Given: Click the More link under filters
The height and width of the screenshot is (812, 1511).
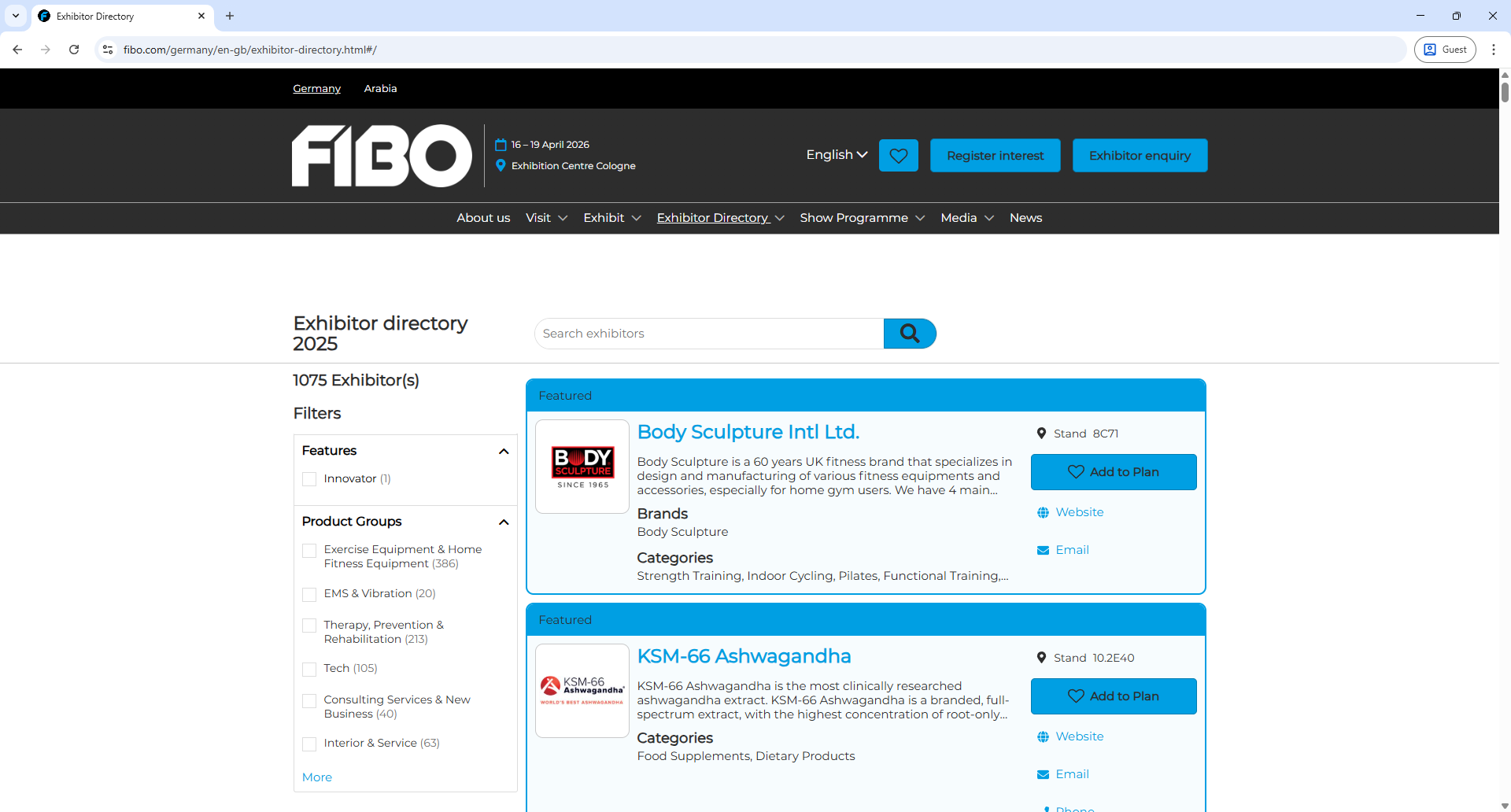Looking at the screenshot, I should (316, 777).
